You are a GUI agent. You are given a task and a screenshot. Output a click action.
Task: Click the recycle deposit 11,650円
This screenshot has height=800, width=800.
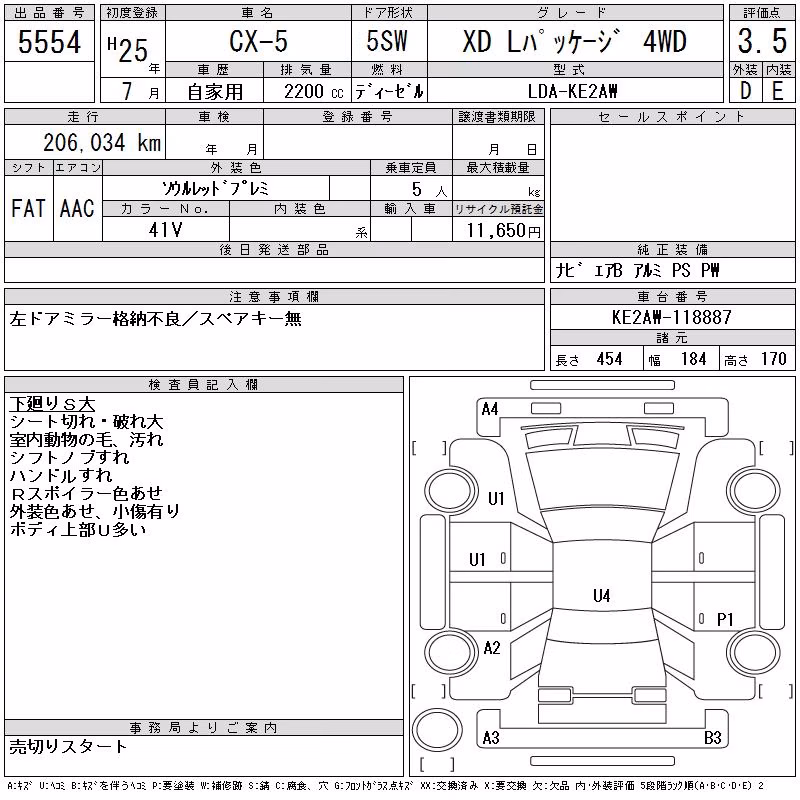[503, 231]
